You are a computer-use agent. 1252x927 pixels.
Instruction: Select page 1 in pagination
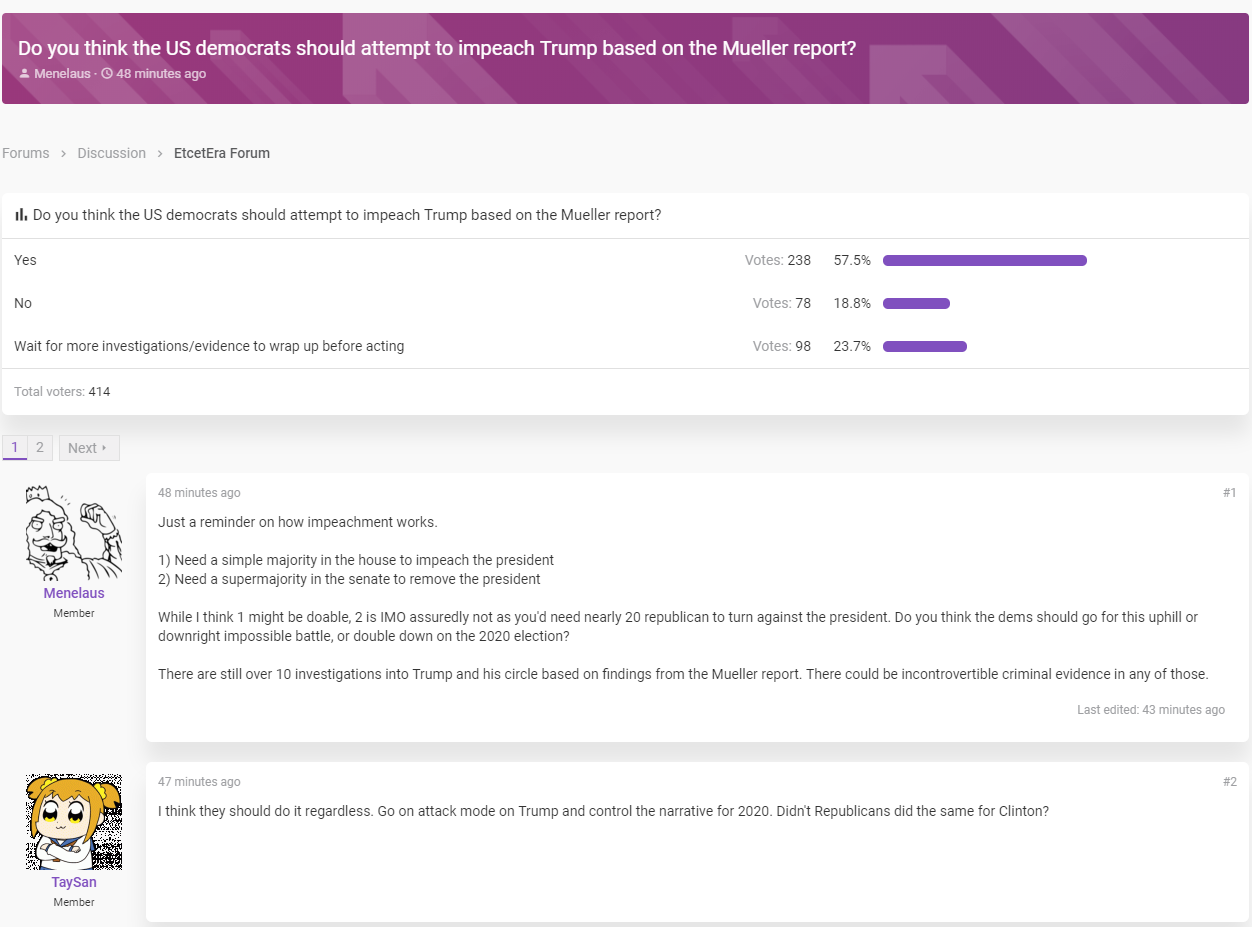coord(14,448)
